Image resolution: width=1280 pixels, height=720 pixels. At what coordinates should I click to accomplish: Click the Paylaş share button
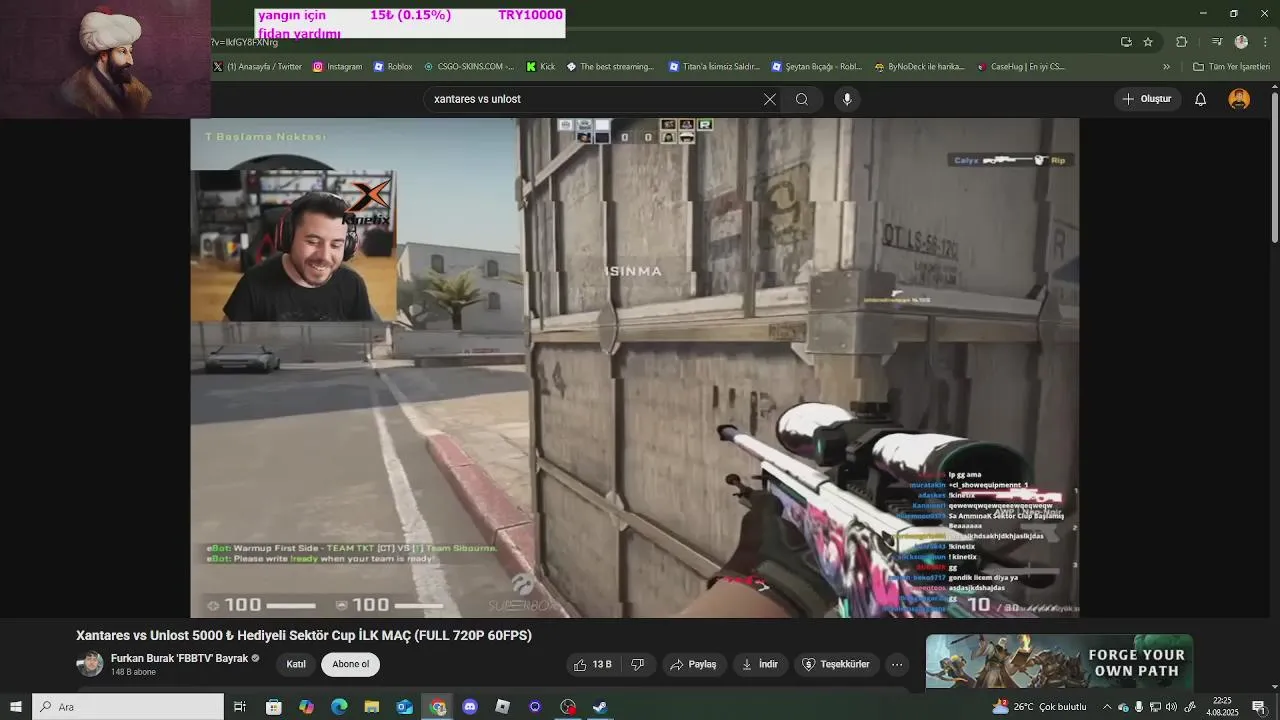pos(694,664)
